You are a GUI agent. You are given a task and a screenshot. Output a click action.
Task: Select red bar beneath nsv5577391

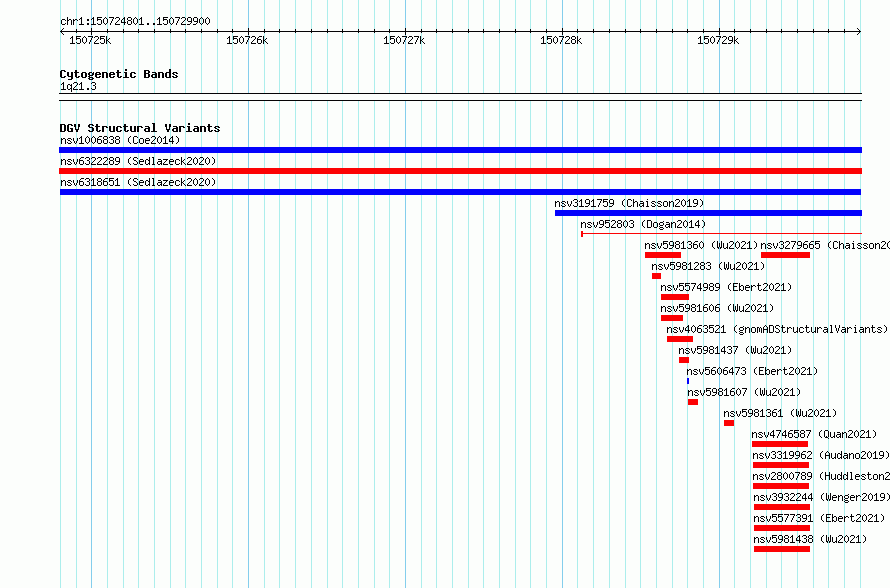click(x=782, y=528)
